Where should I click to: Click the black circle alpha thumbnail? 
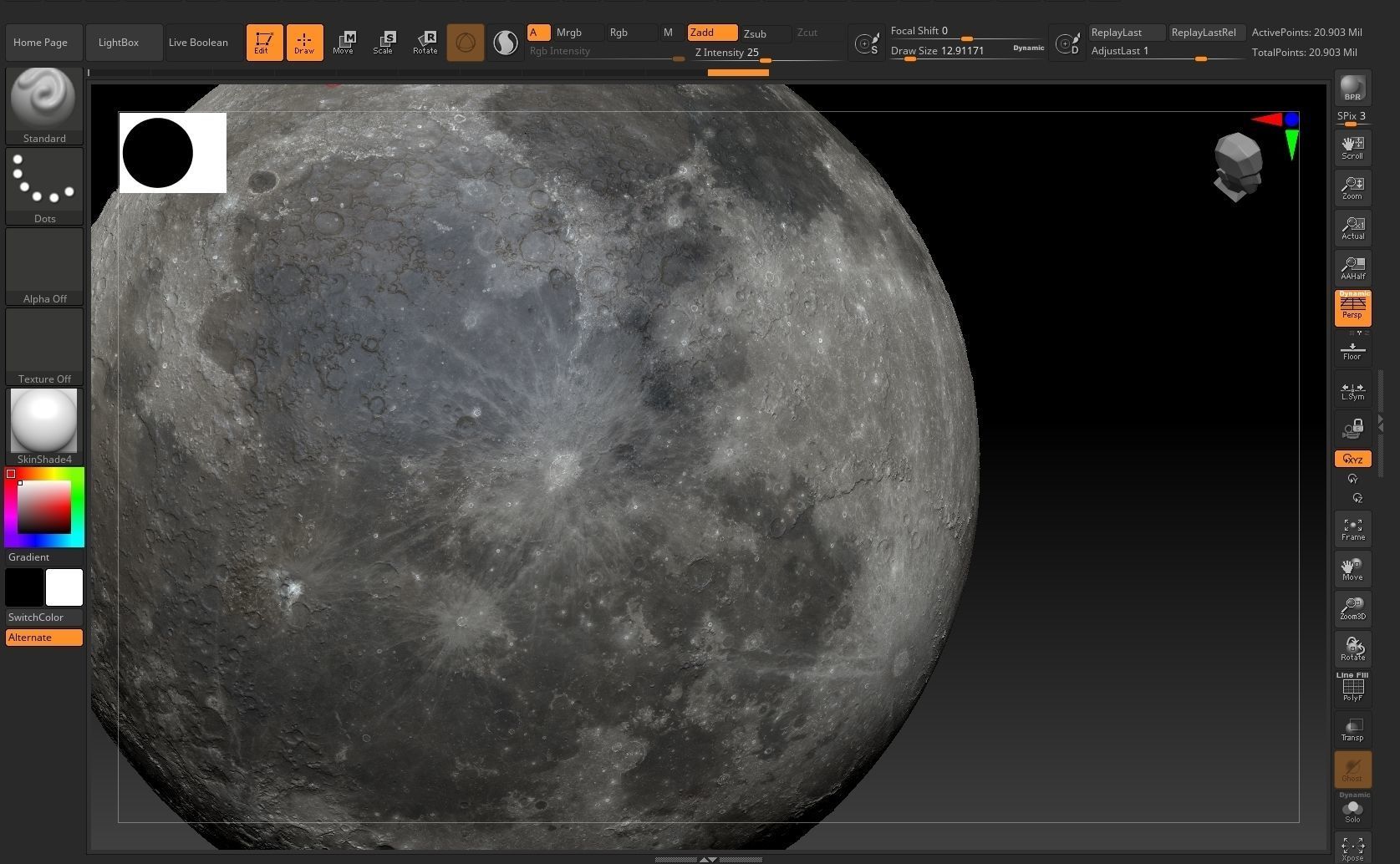(173, 153)
